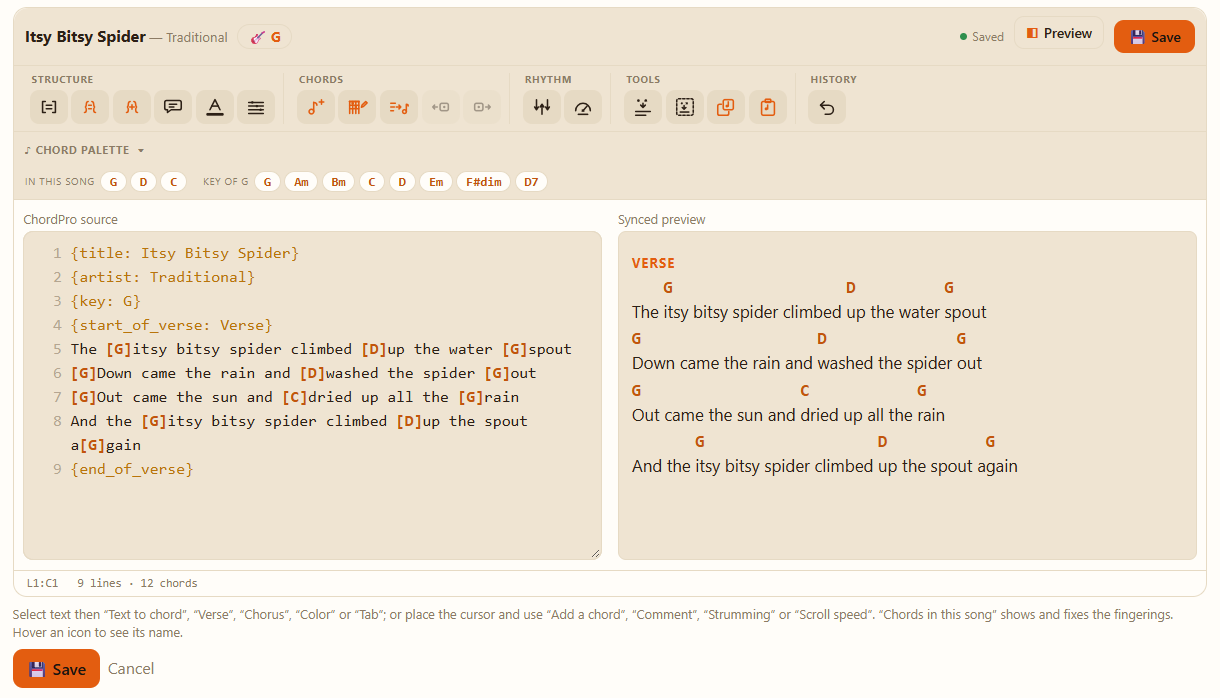Click the Cancel link
The height and width of the screenshot is (698, 1220).
click(131, 669)
